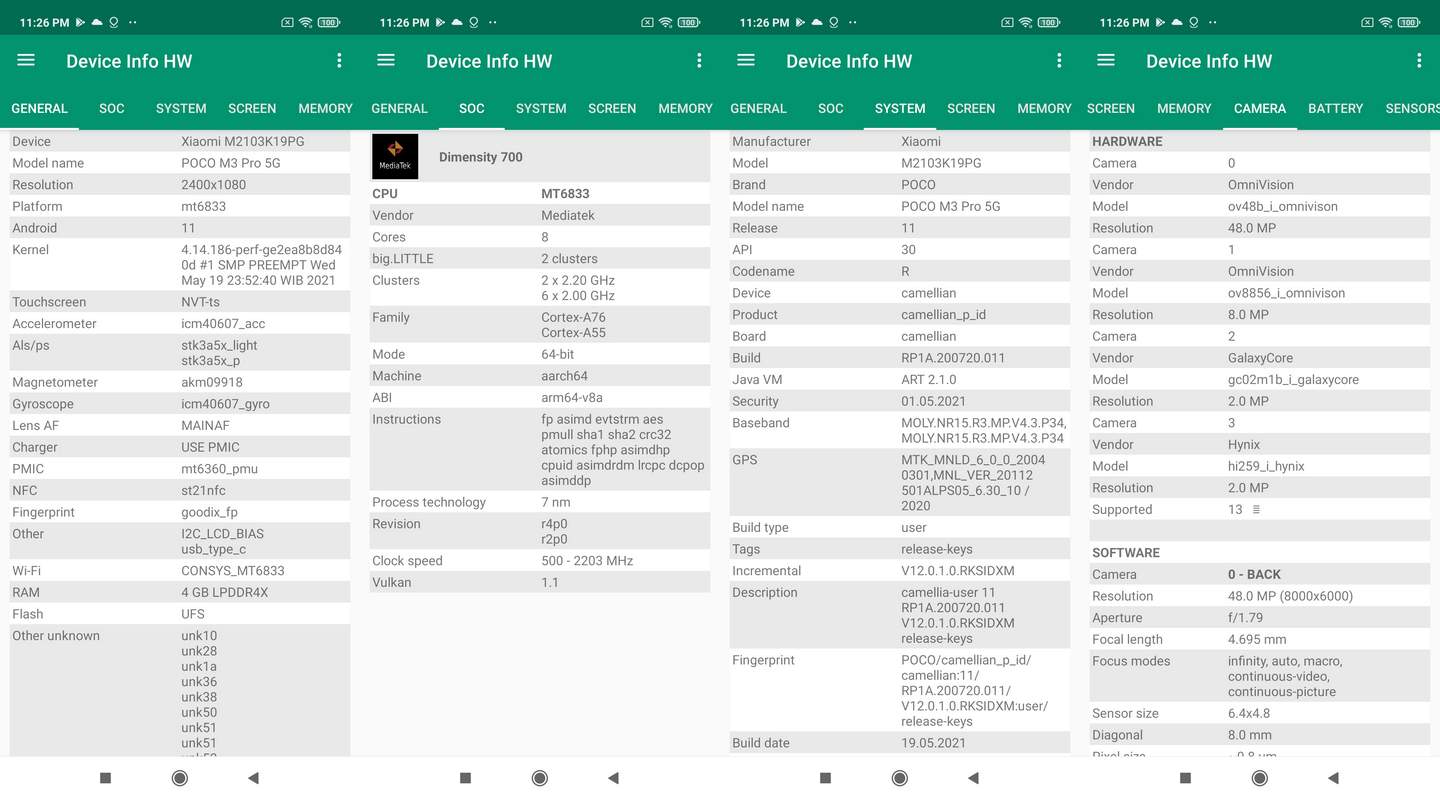The width and height of the screenshot is (1440, 800).
Task: Switch to MEMORY tab on the GENERAL screen
Action: (x=325, y=108)
